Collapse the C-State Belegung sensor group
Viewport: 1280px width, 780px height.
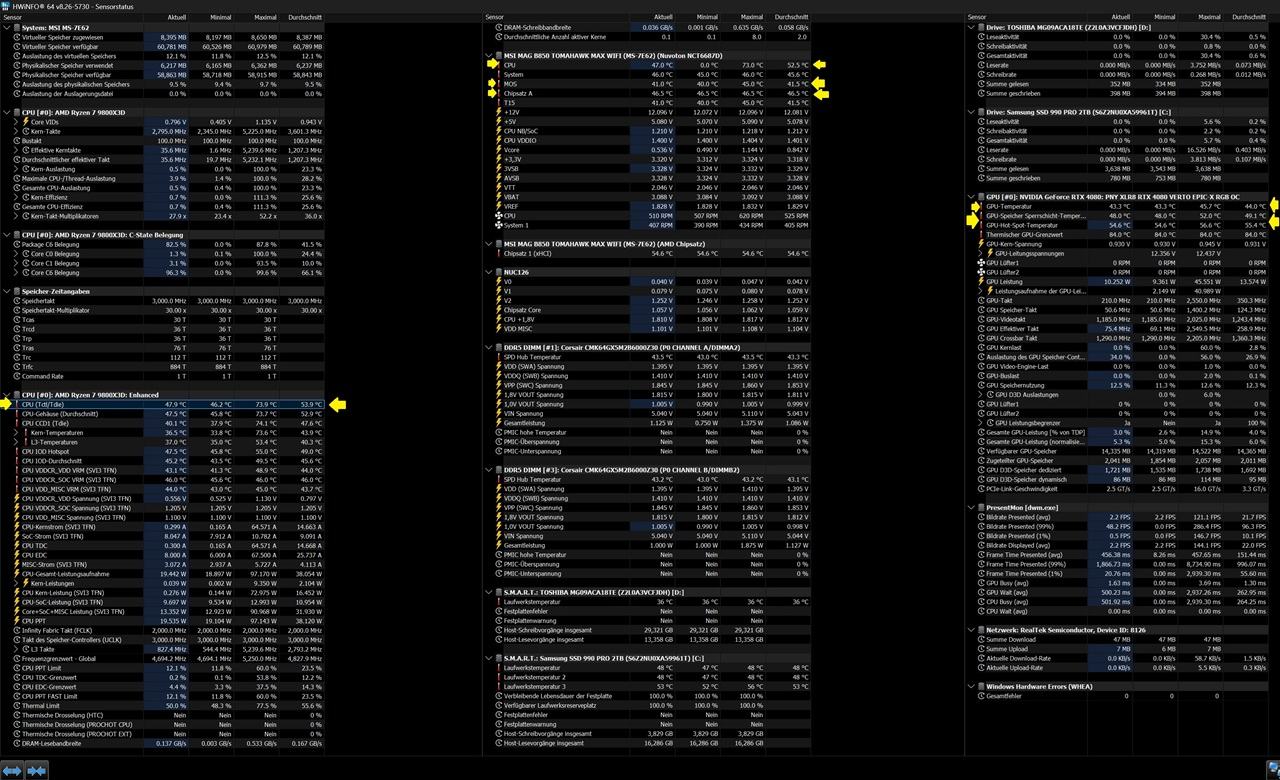7,234
